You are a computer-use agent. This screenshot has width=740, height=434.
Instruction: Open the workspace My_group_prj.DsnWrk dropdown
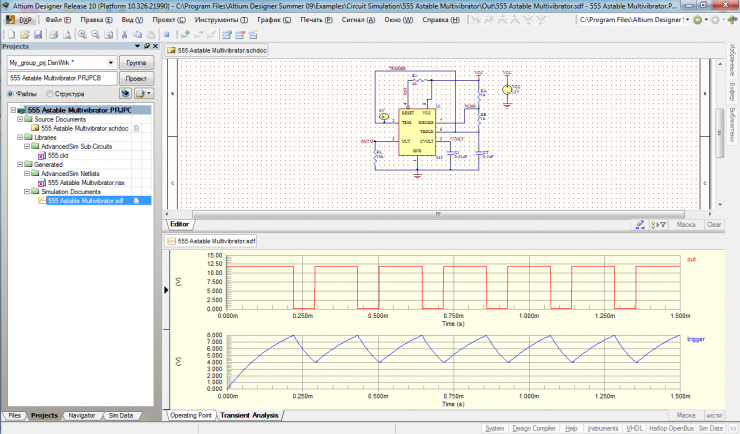tap(111, 63)
